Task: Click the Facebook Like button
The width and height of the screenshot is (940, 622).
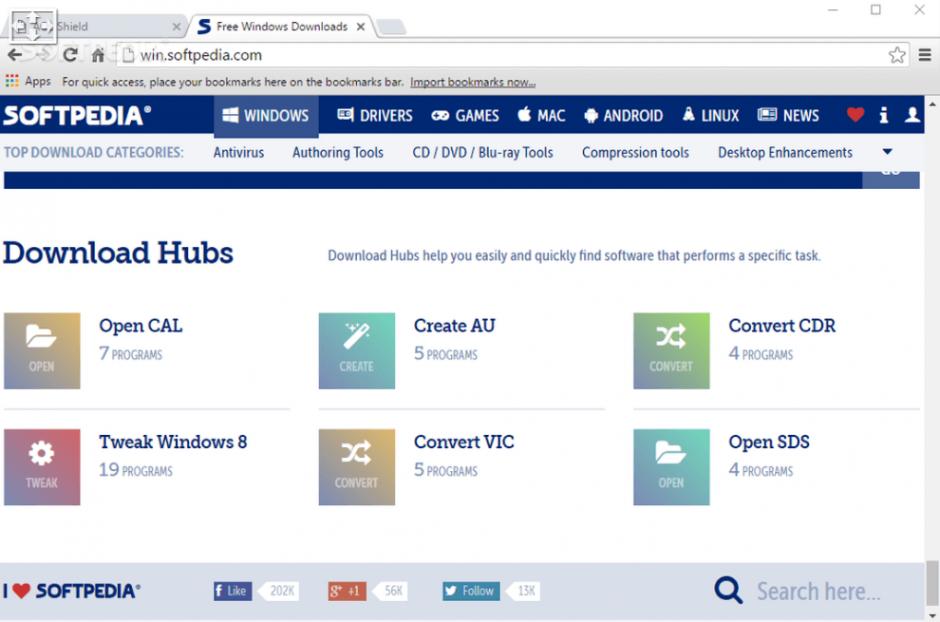Action: point(233,591)
